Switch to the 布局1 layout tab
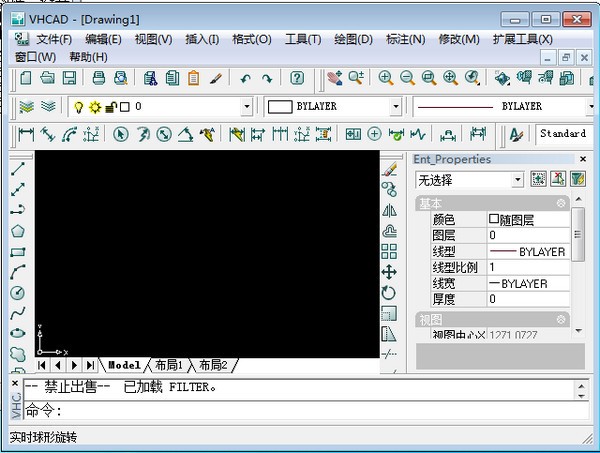 point(168,365)
